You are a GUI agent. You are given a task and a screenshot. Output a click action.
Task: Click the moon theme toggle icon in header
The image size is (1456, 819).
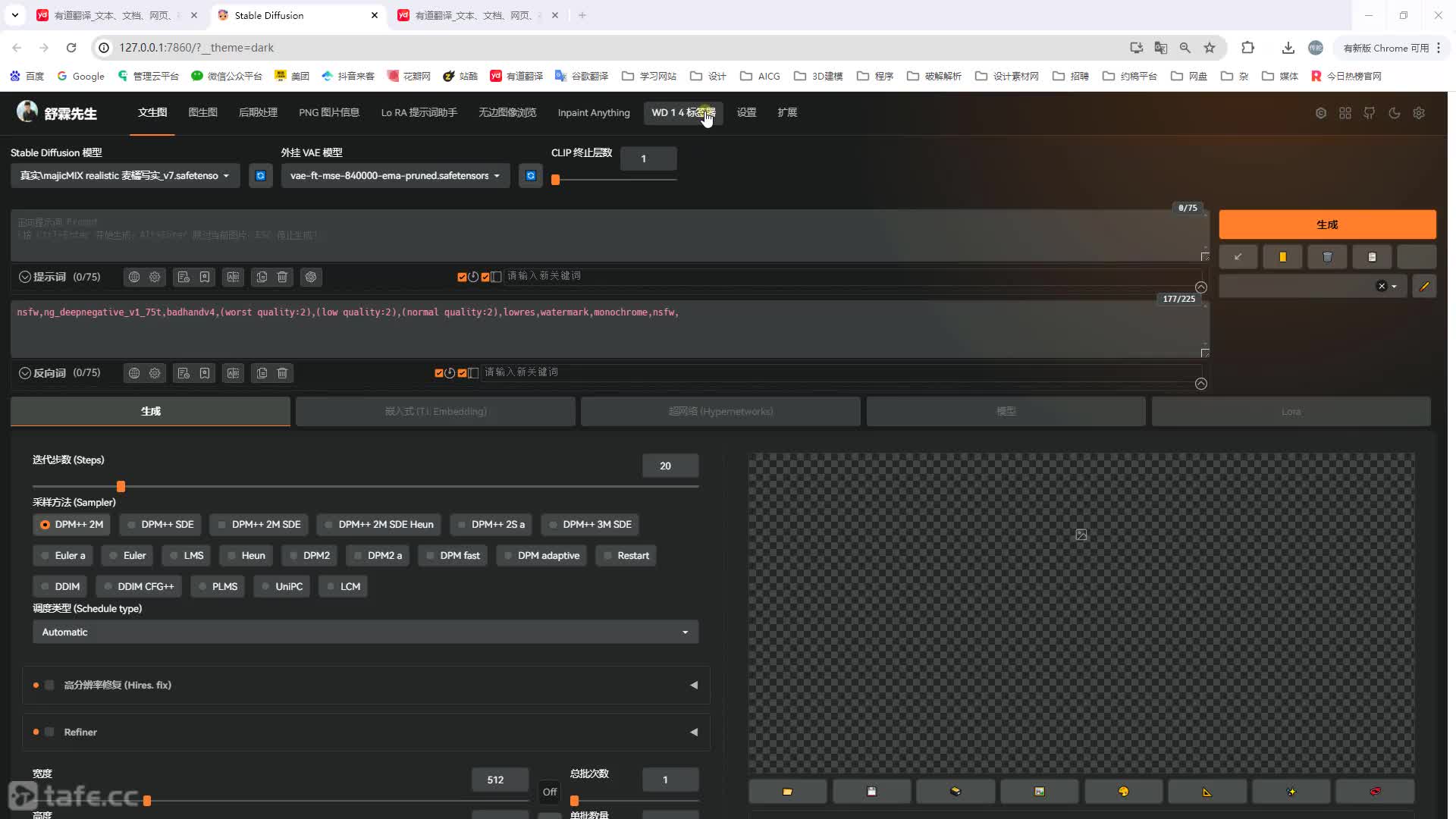1394,113
